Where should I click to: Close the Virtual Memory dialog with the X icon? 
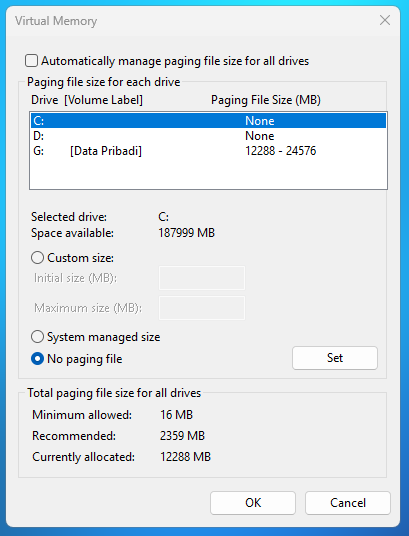coord(385,21)
